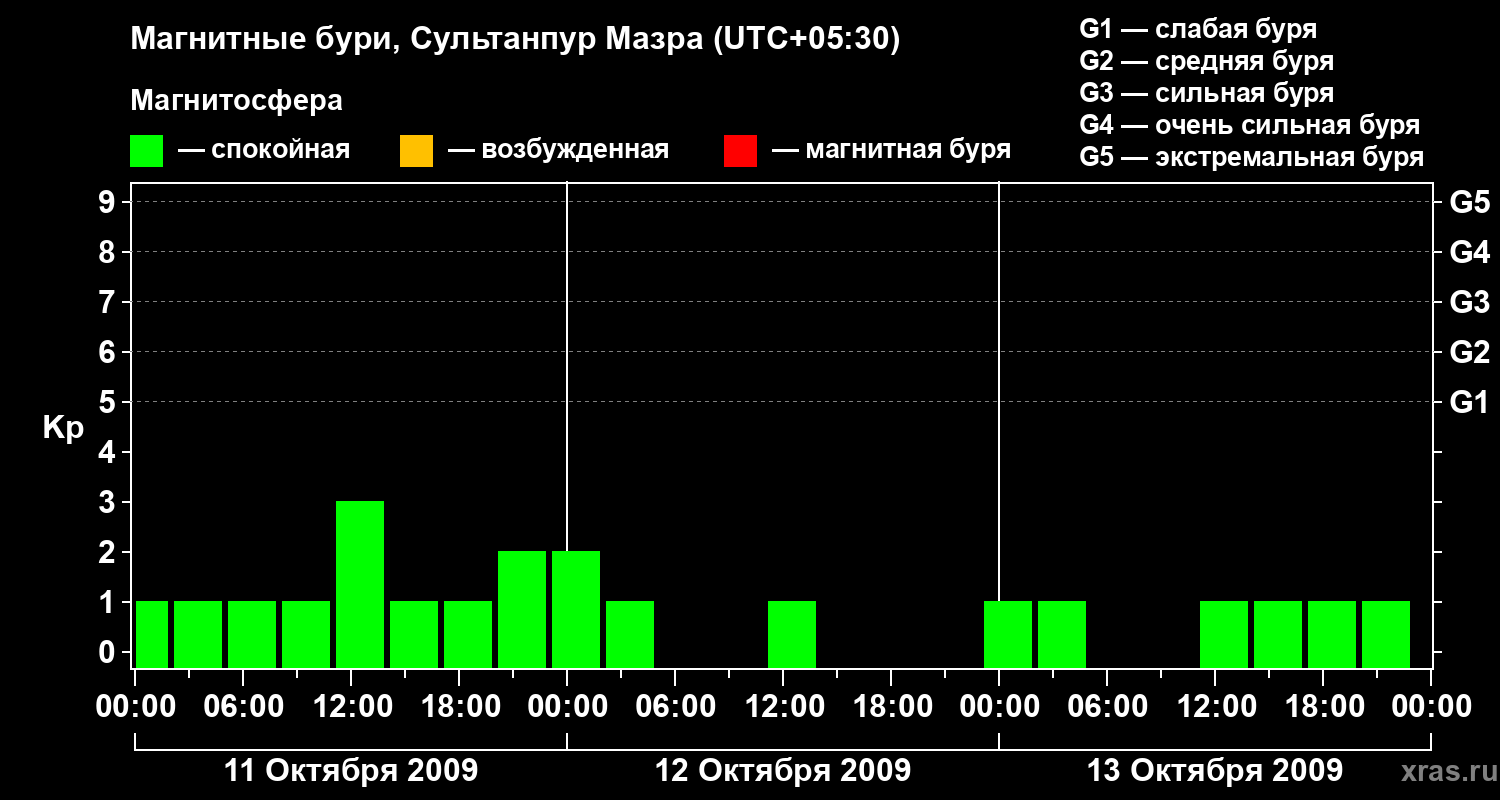
Task: Click the "G4" tick label on the right axis
Action: [x=1469, y=252]
